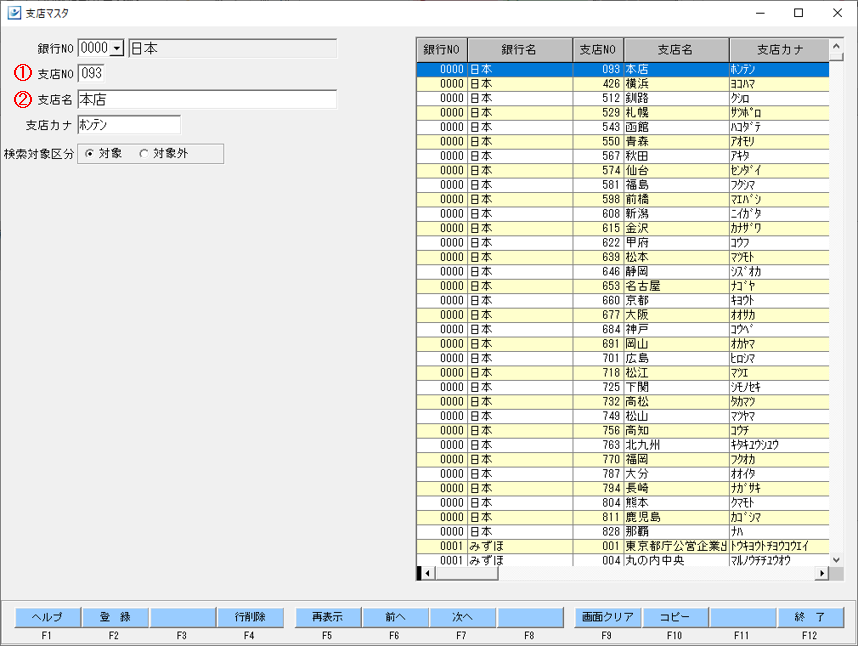Click the grid horizontal scrollbar thumb
The image size is (858, 646).
[466, 573]
